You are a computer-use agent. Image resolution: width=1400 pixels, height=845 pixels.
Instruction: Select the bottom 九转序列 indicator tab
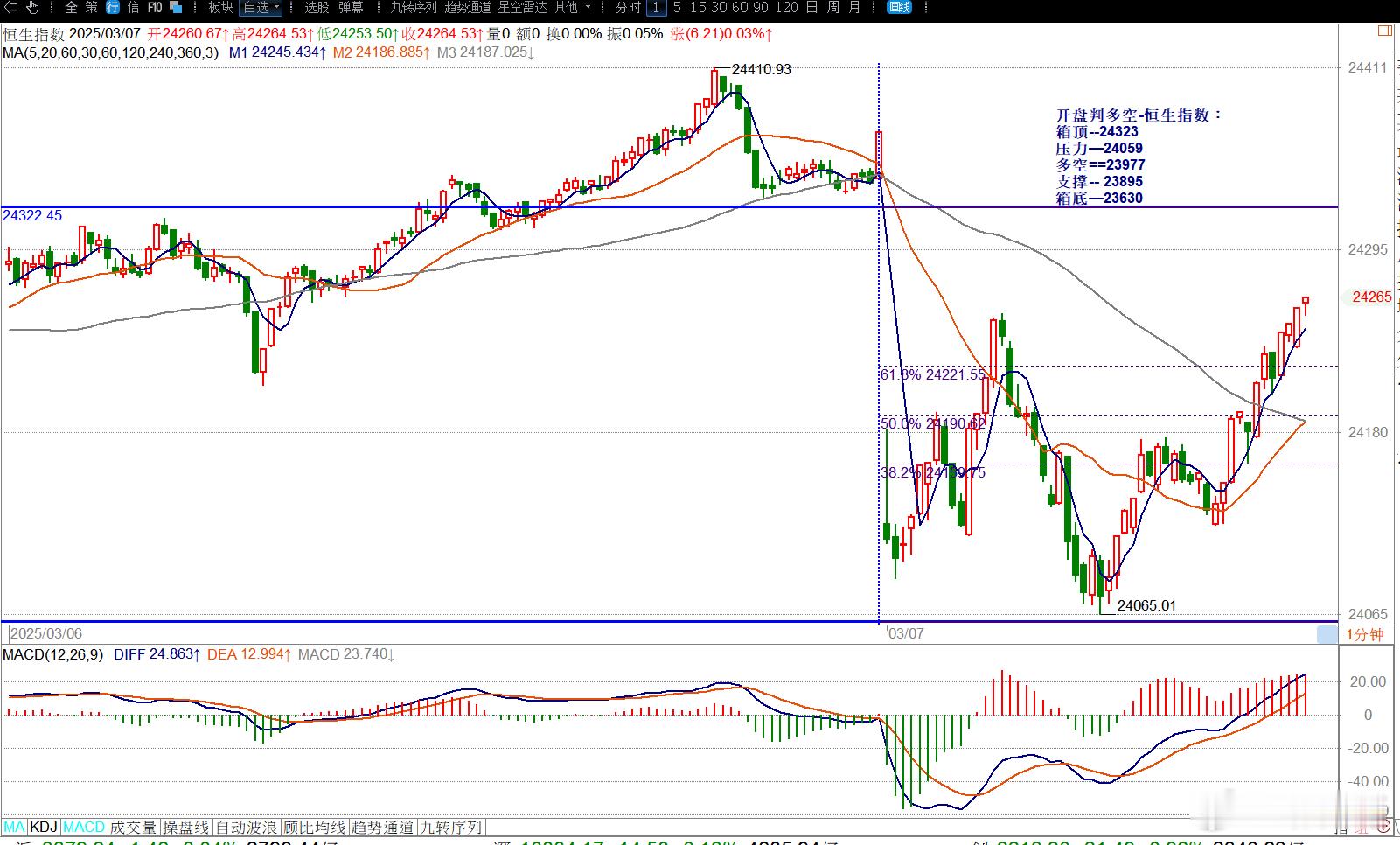click(x=450, y=827)
